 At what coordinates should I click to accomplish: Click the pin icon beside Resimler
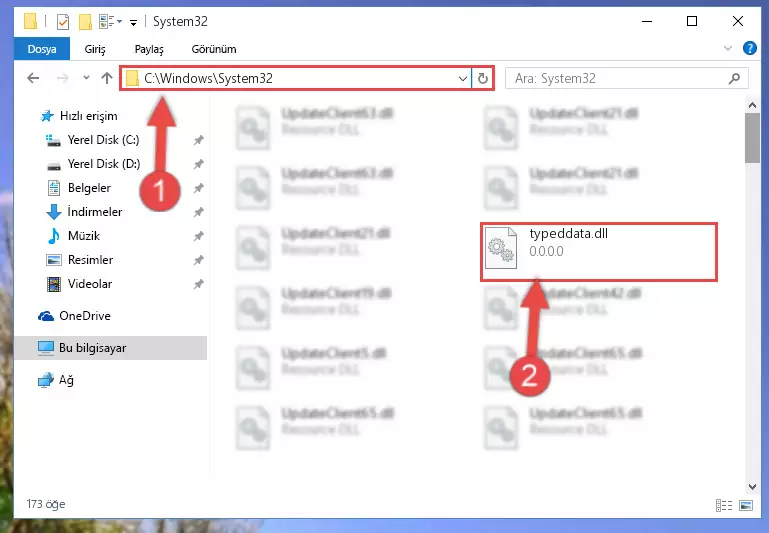[198, 260]
